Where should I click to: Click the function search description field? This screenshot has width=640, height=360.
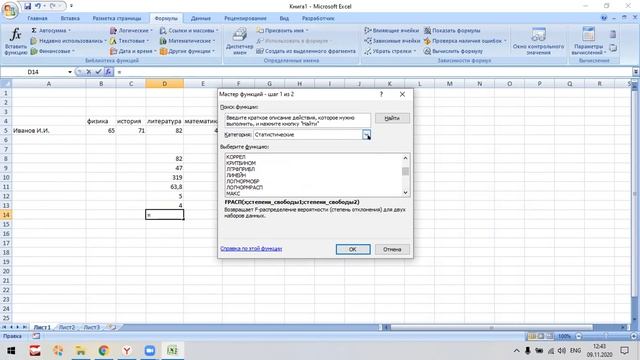(297, 120)
